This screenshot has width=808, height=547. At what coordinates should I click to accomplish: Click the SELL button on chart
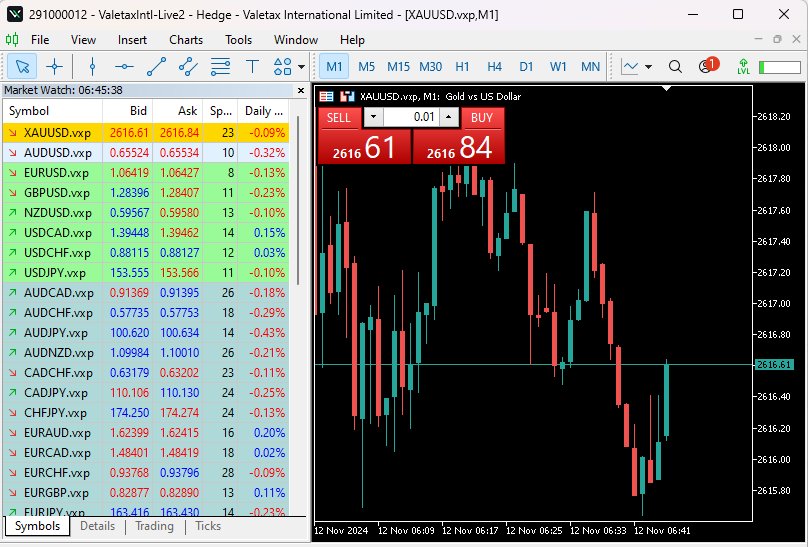[x=339, y=117]
